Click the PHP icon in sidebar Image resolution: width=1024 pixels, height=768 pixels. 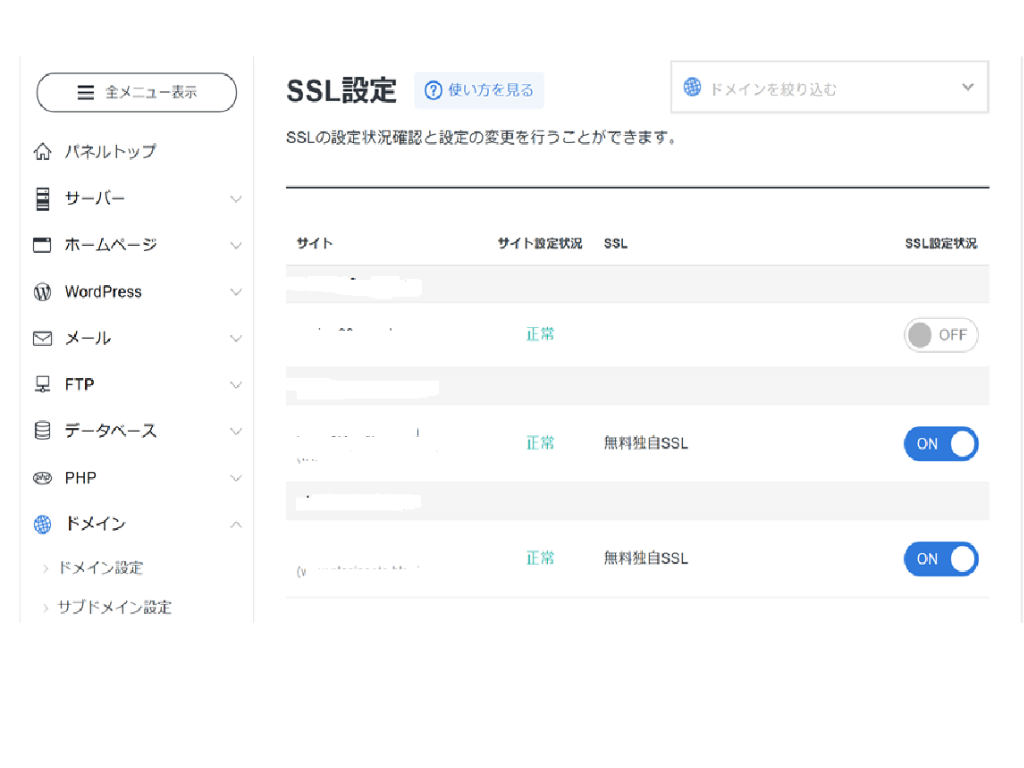tap(42, 477)
